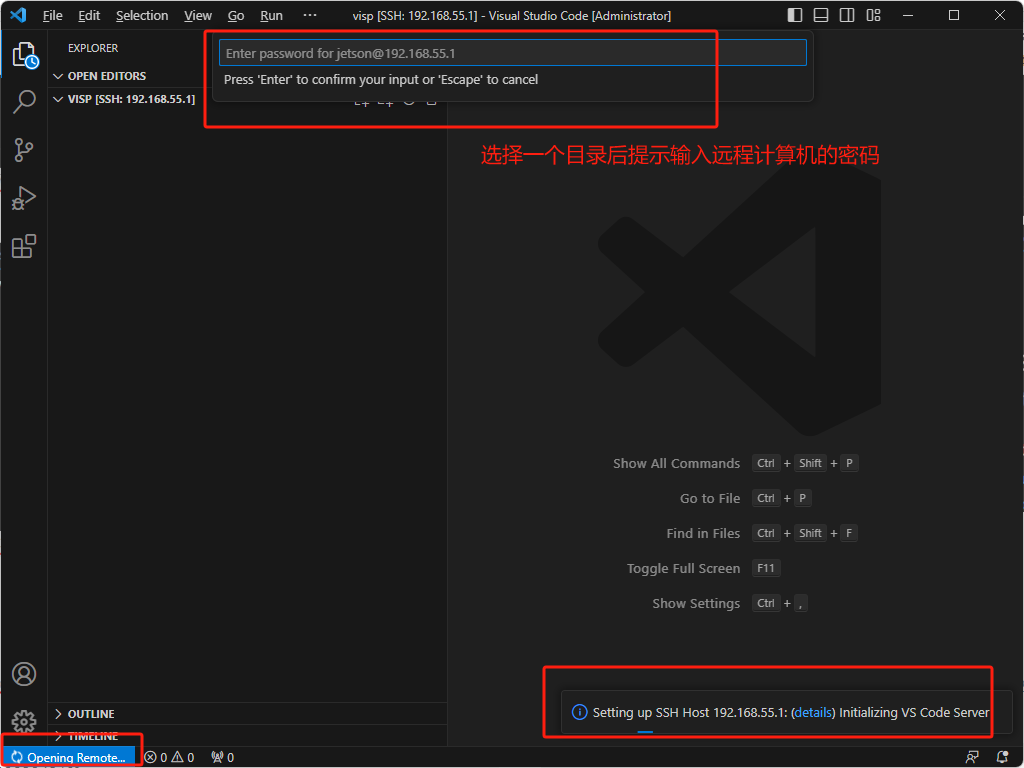The height and width of the screenshot is (768, 1024).
Task: Open the Explorer view in activity bar
Action: pyautogui.click(x=25, y=56)
